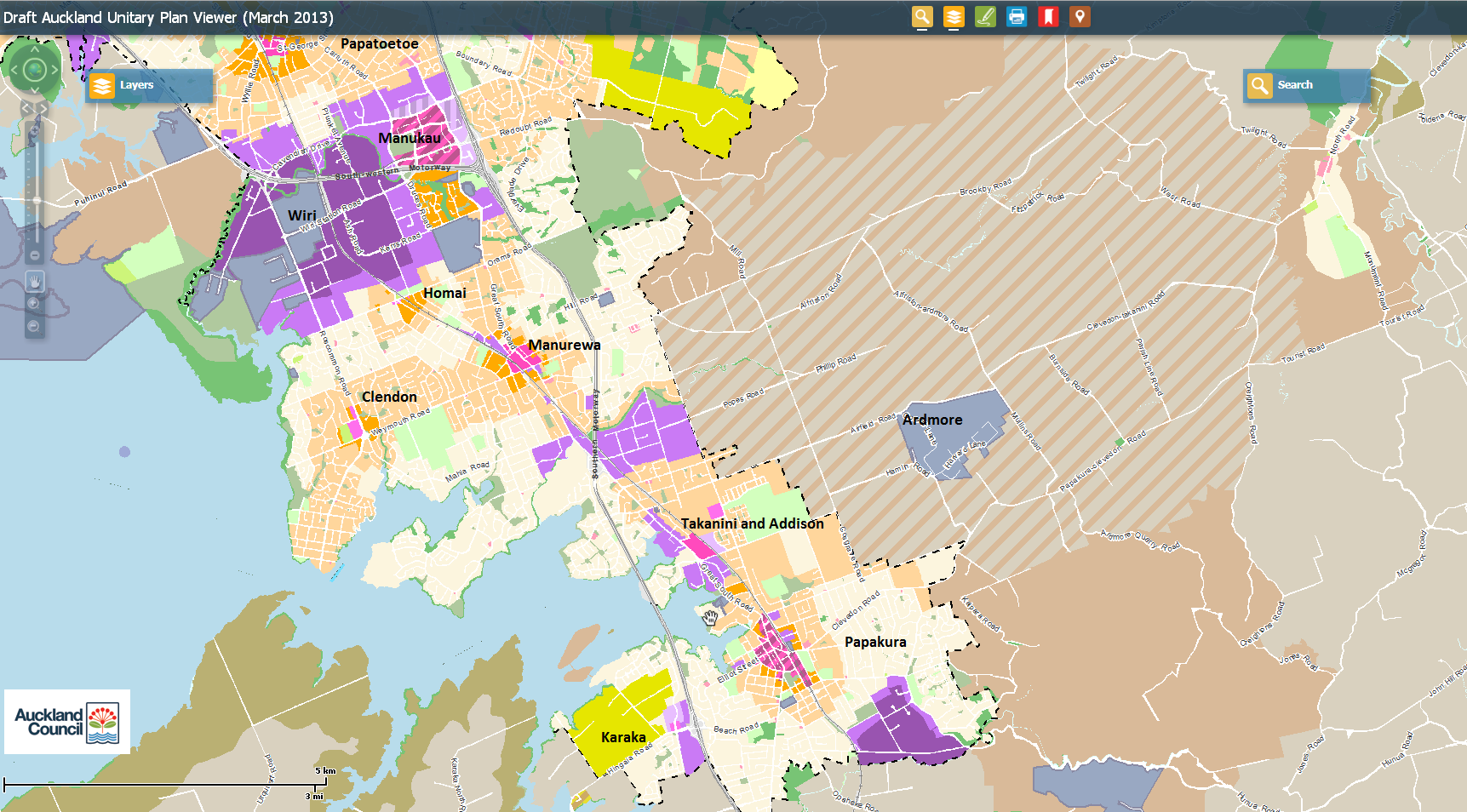Click the minus button below zoom slider

coord(35,255)
